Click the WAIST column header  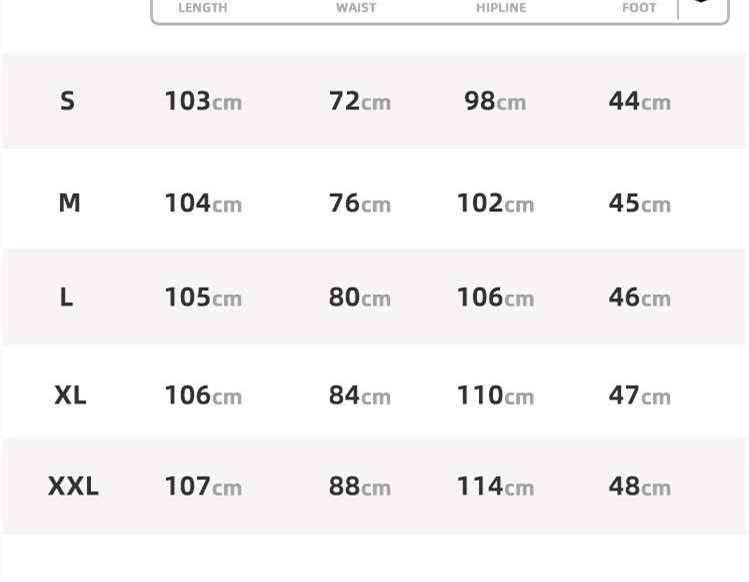click(356, 8)
